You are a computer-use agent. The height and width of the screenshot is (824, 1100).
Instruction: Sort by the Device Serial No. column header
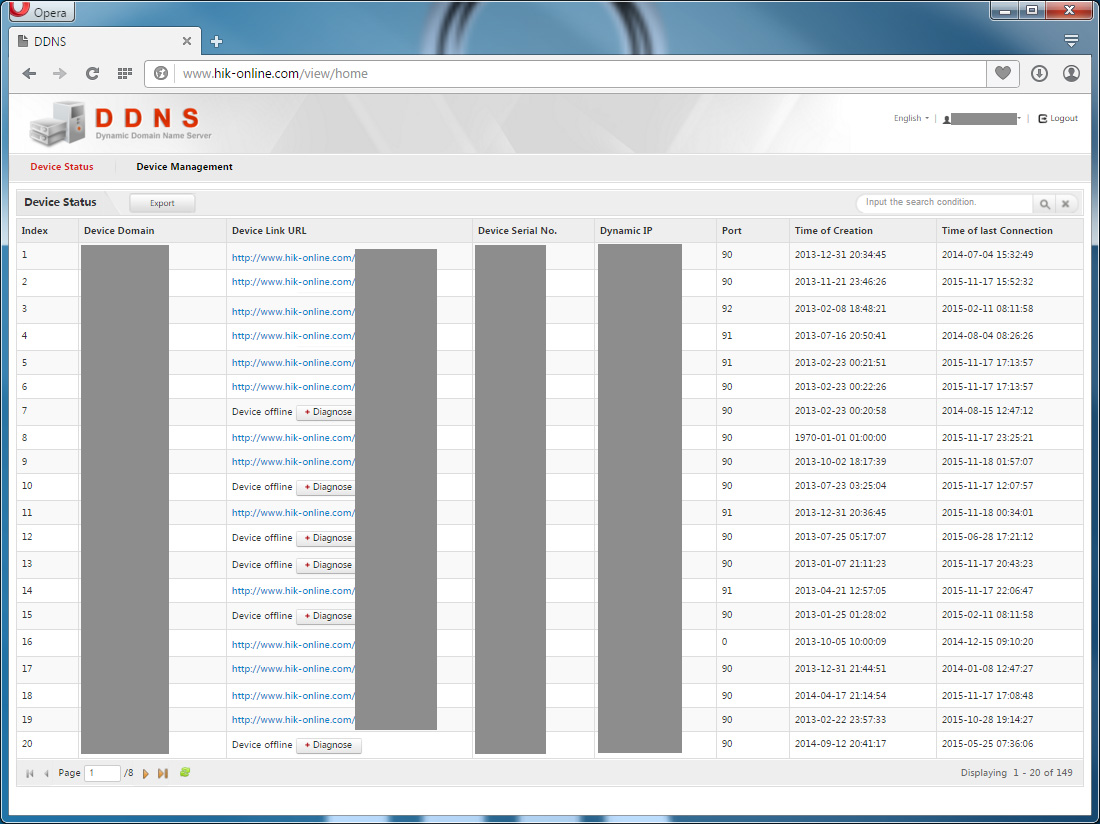[x=533, y=231]
